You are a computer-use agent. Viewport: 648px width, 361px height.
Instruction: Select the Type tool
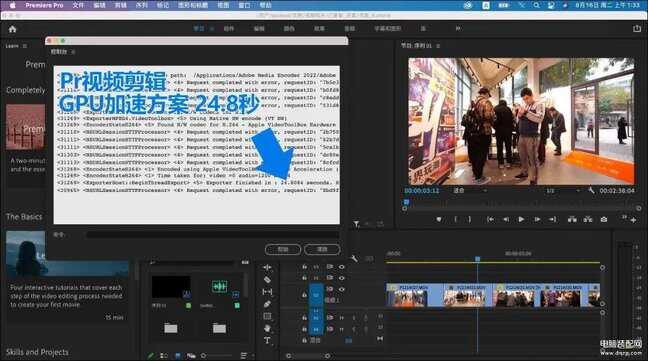pyautogui.click(x=267, y=340)
